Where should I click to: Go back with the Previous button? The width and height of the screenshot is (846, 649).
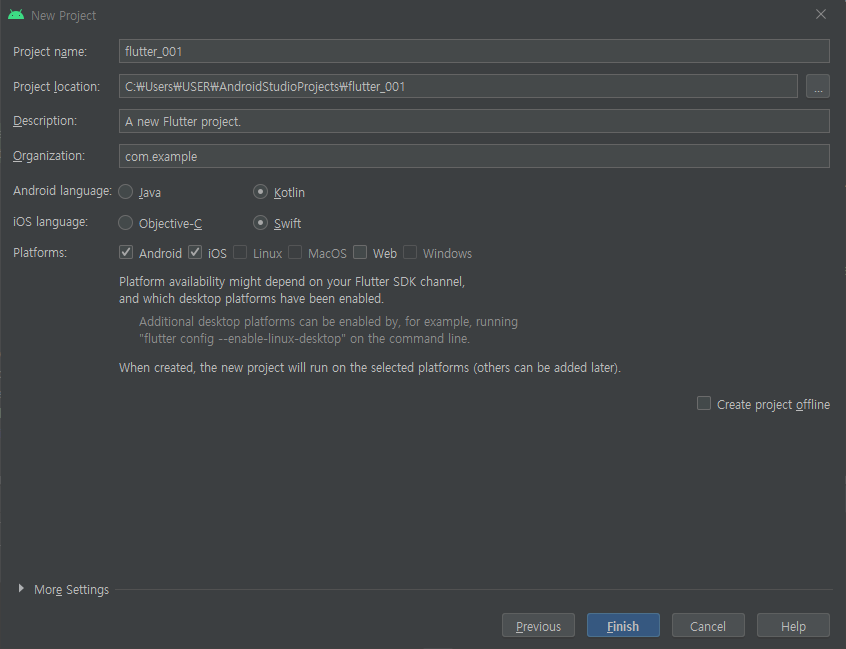point(538,626)
